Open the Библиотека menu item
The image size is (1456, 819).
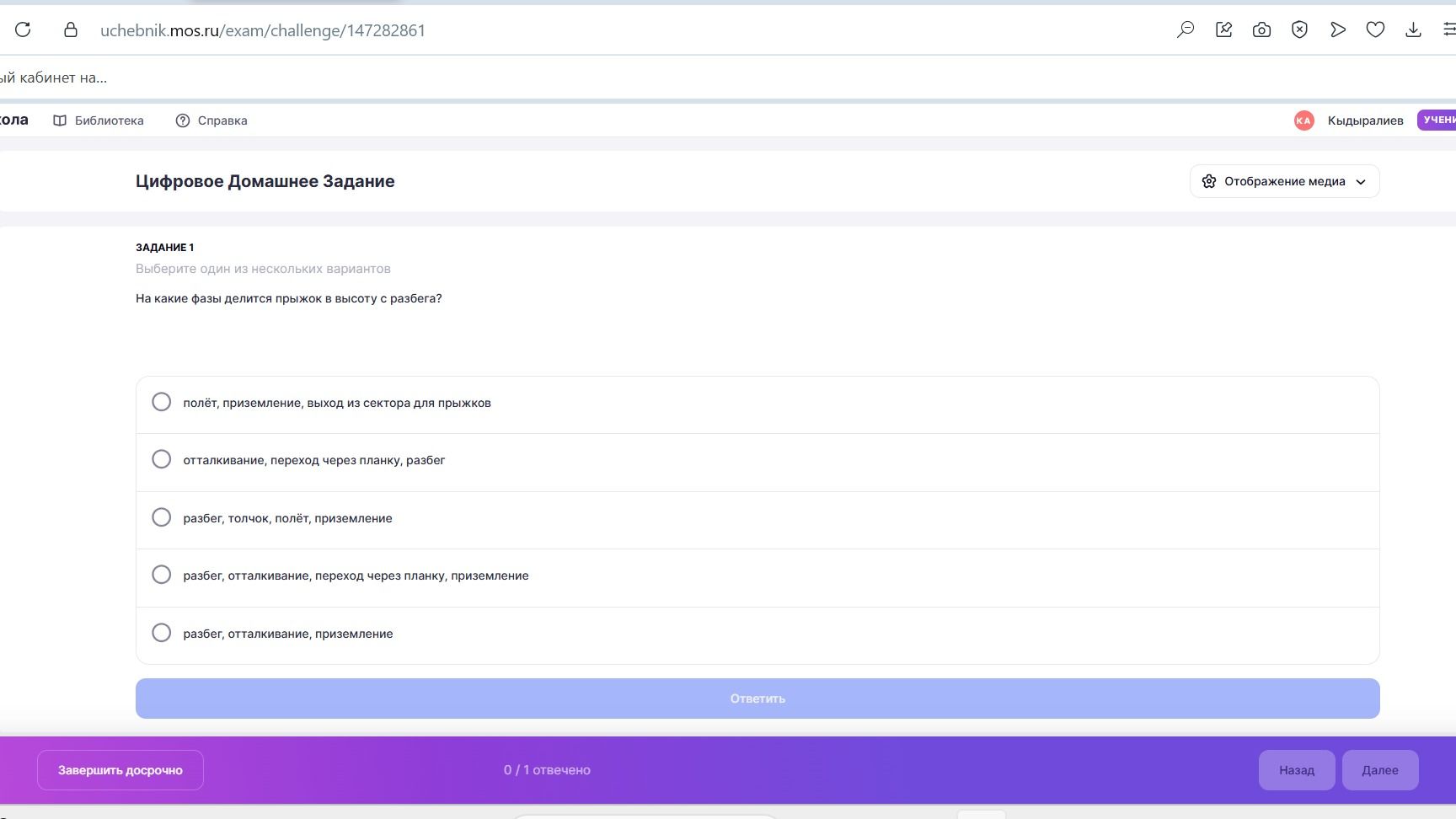click(x=99, y=120)
